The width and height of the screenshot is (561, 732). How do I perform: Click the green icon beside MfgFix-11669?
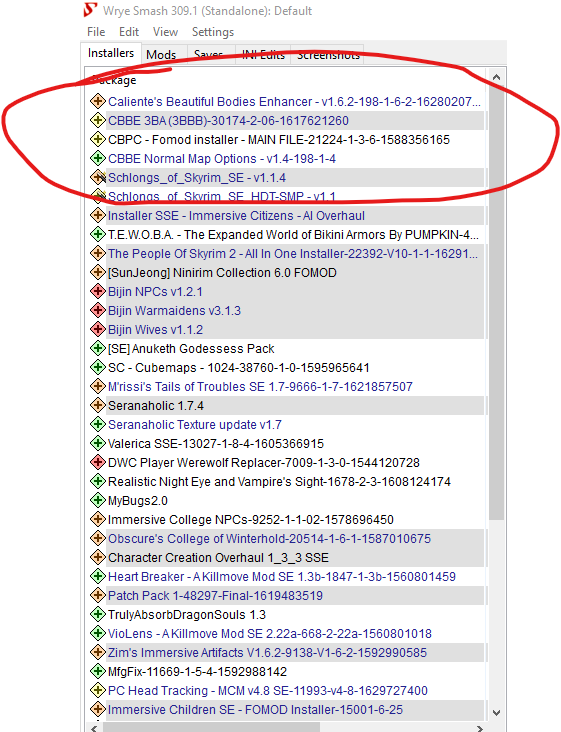pos(98,672)
